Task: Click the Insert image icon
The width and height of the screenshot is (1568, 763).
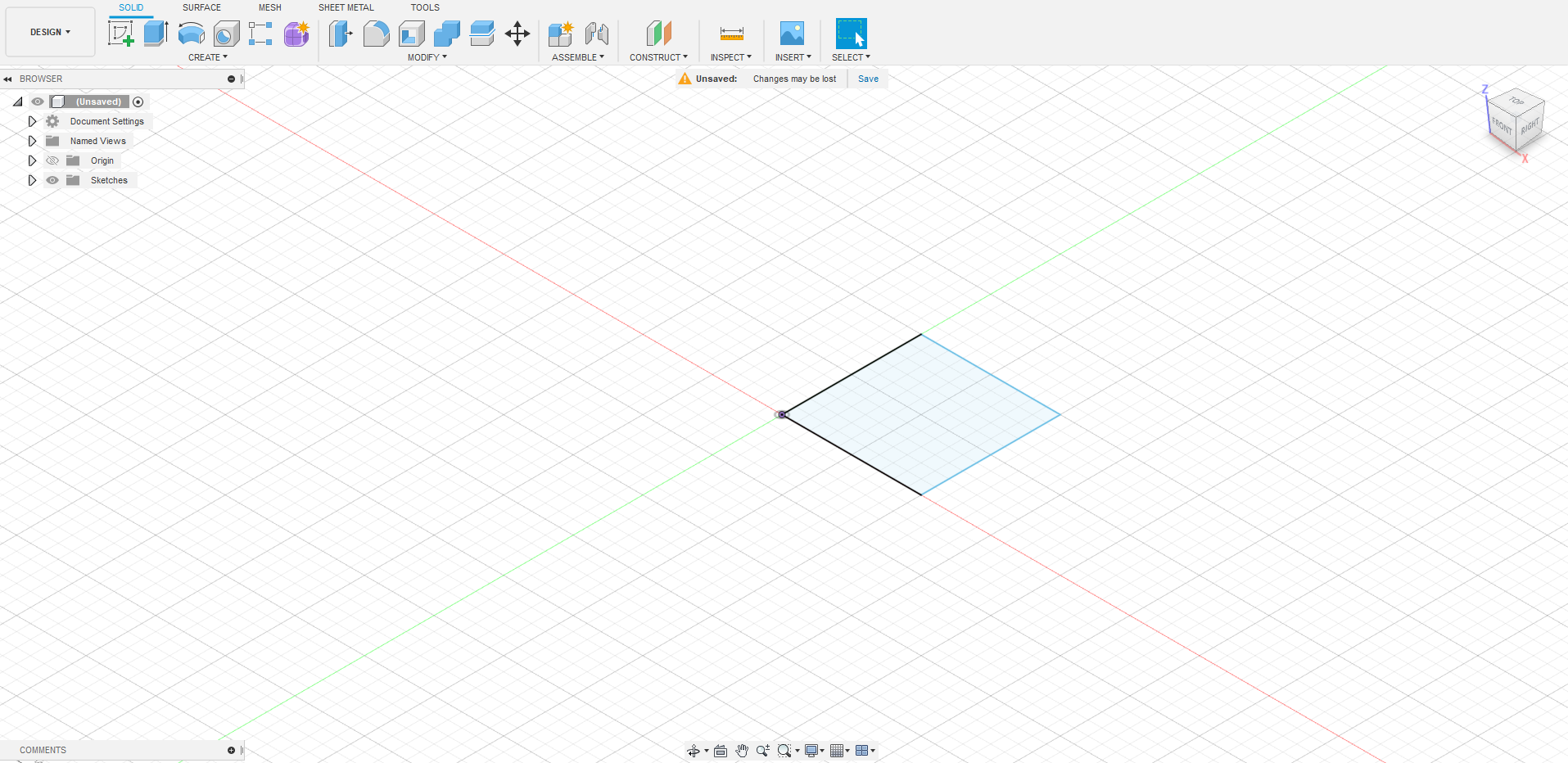Action: (792, 34)
